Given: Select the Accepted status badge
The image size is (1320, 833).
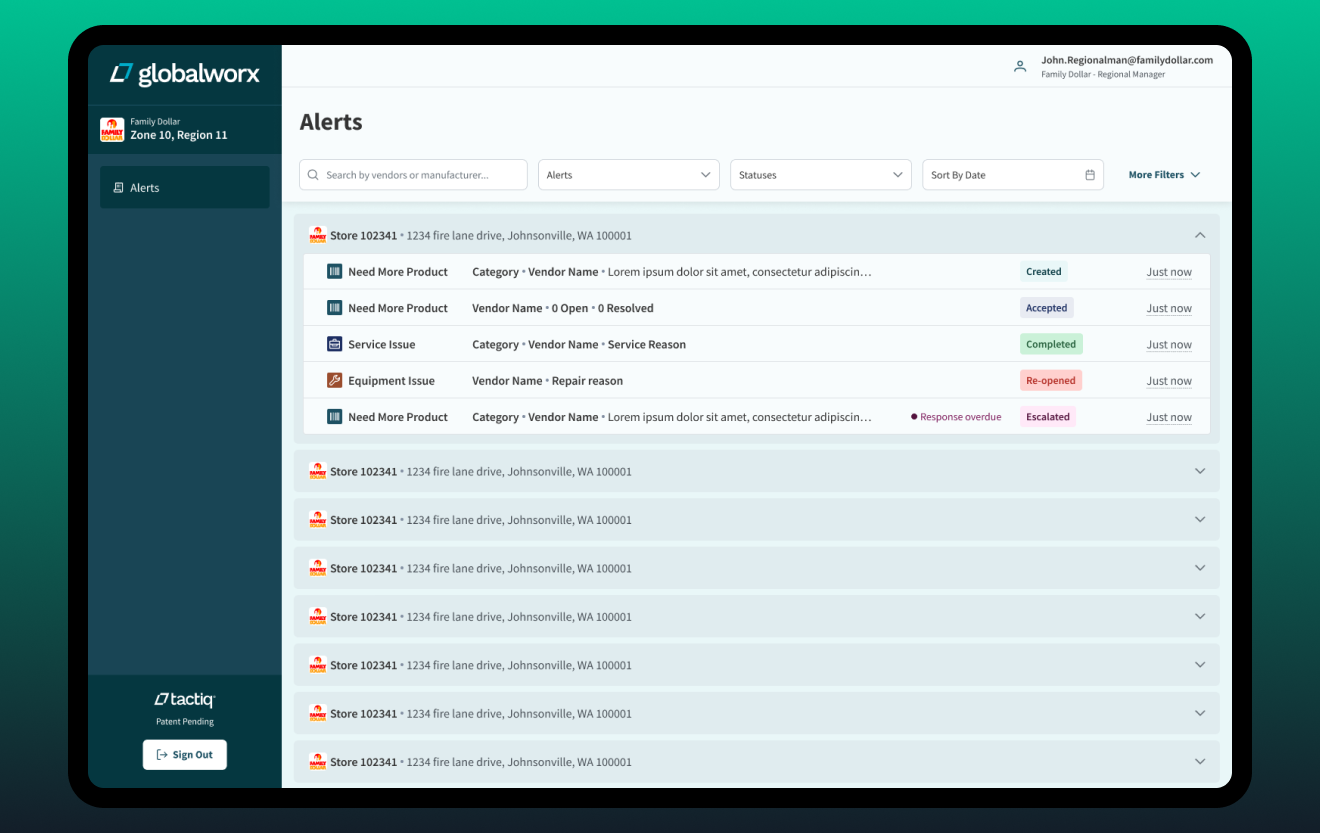Looking at the screenshot, I should click(1047, 308).
